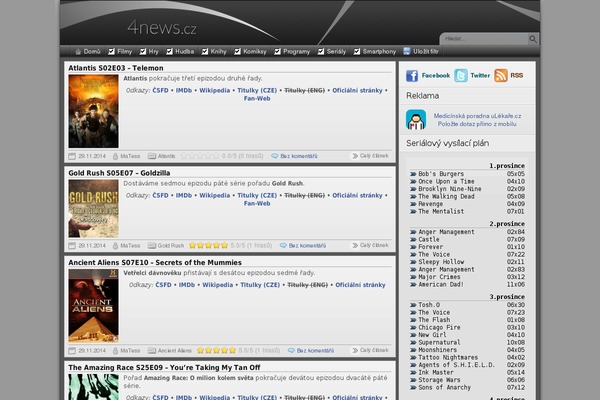Screen dimensions: 600x400
Task: Rate Gold Rush post with the third star
Action: pos(208,246)
